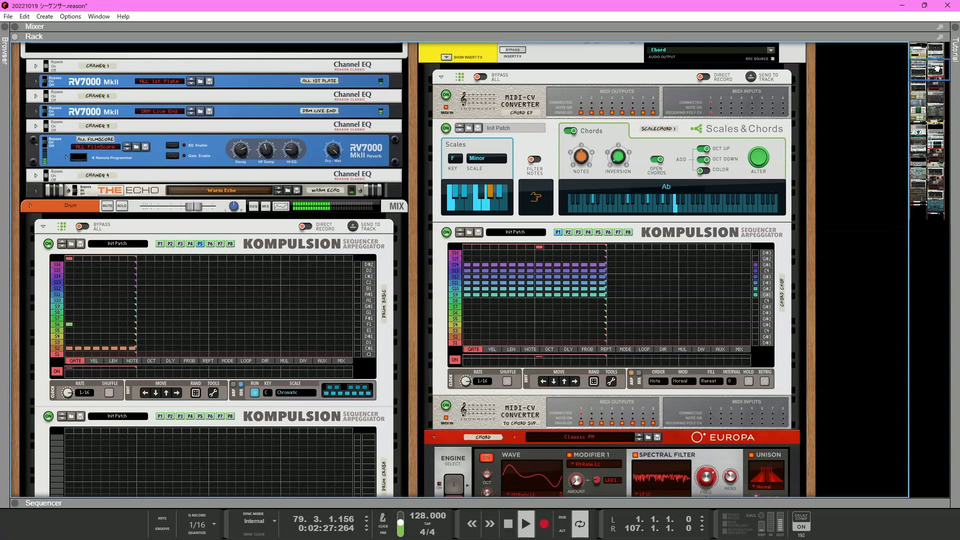This screenshot has width=960, height=540.
Task: Click the hand icon under Filter Notes
Action: pos(536,197)
